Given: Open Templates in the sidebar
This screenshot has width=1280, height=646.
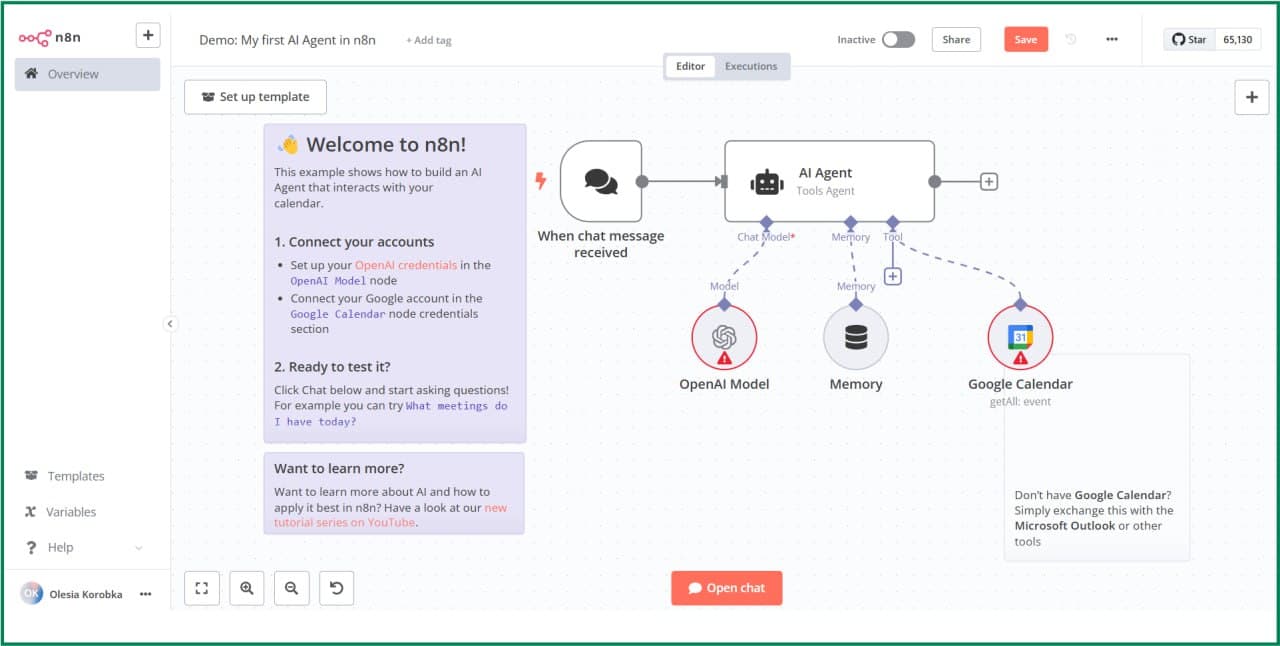Looking at the screenshot, I should [76, 476].
